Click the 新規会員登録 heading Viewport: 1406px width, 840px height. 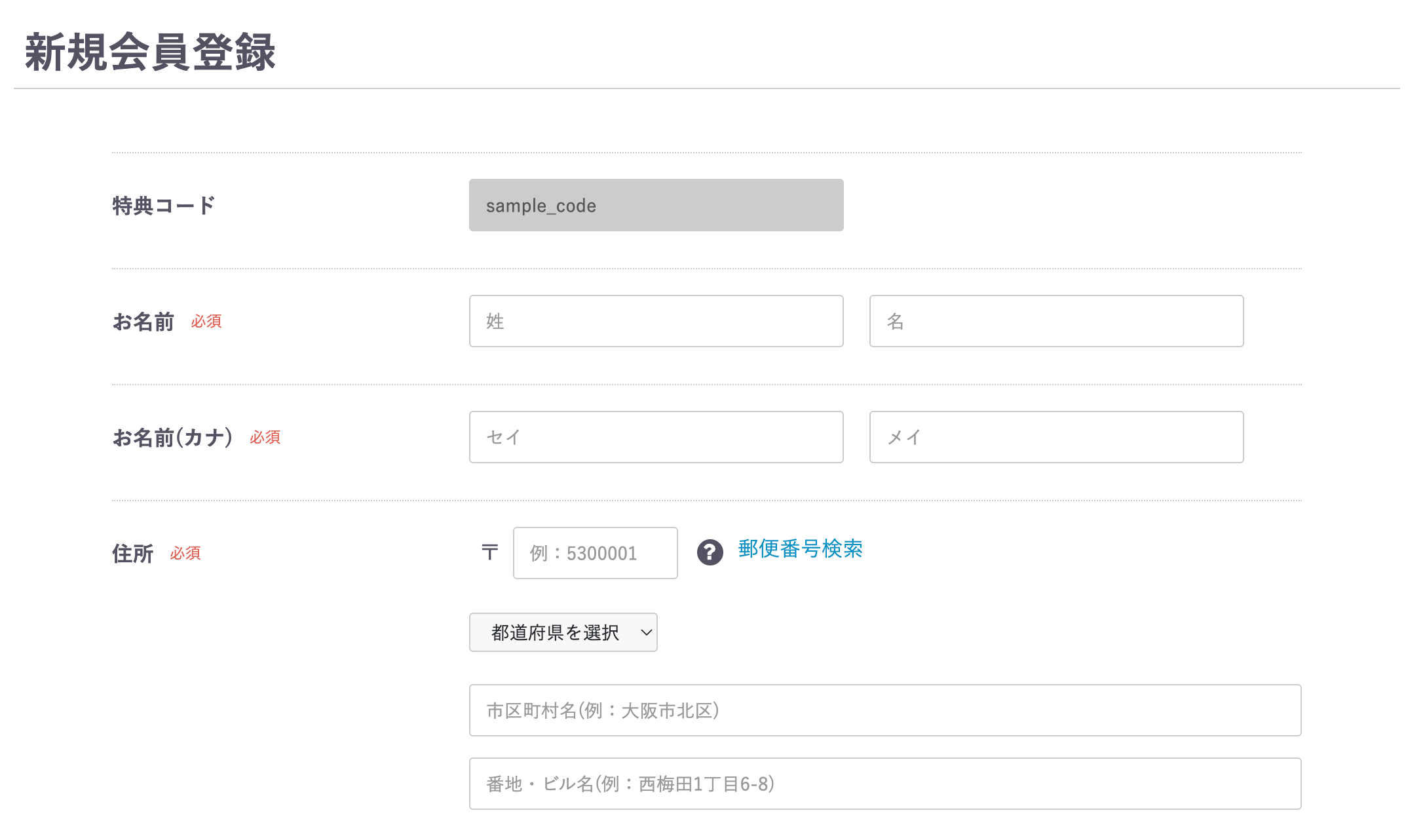click(x=150, y=52)
